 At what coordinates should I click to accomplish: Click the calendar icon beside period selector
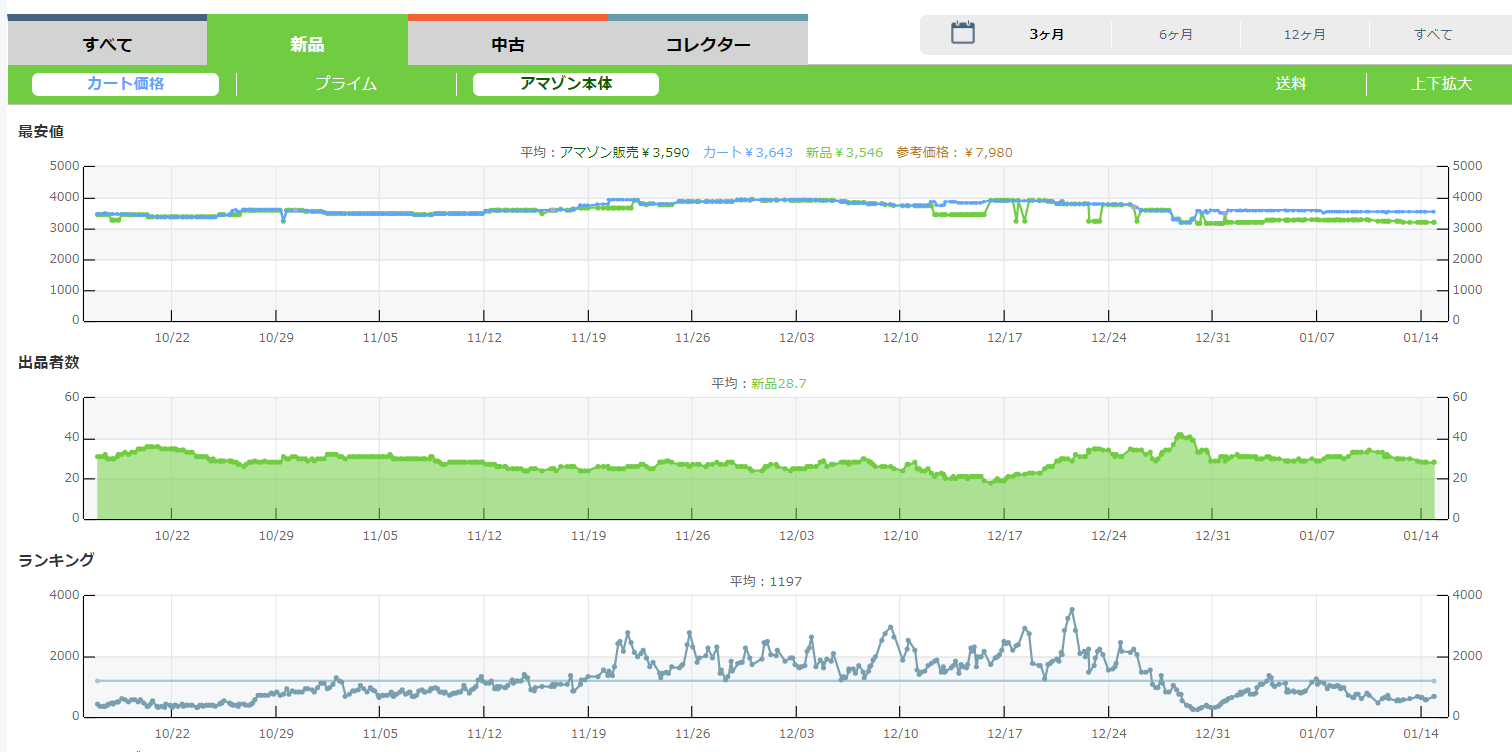point(962,33)
